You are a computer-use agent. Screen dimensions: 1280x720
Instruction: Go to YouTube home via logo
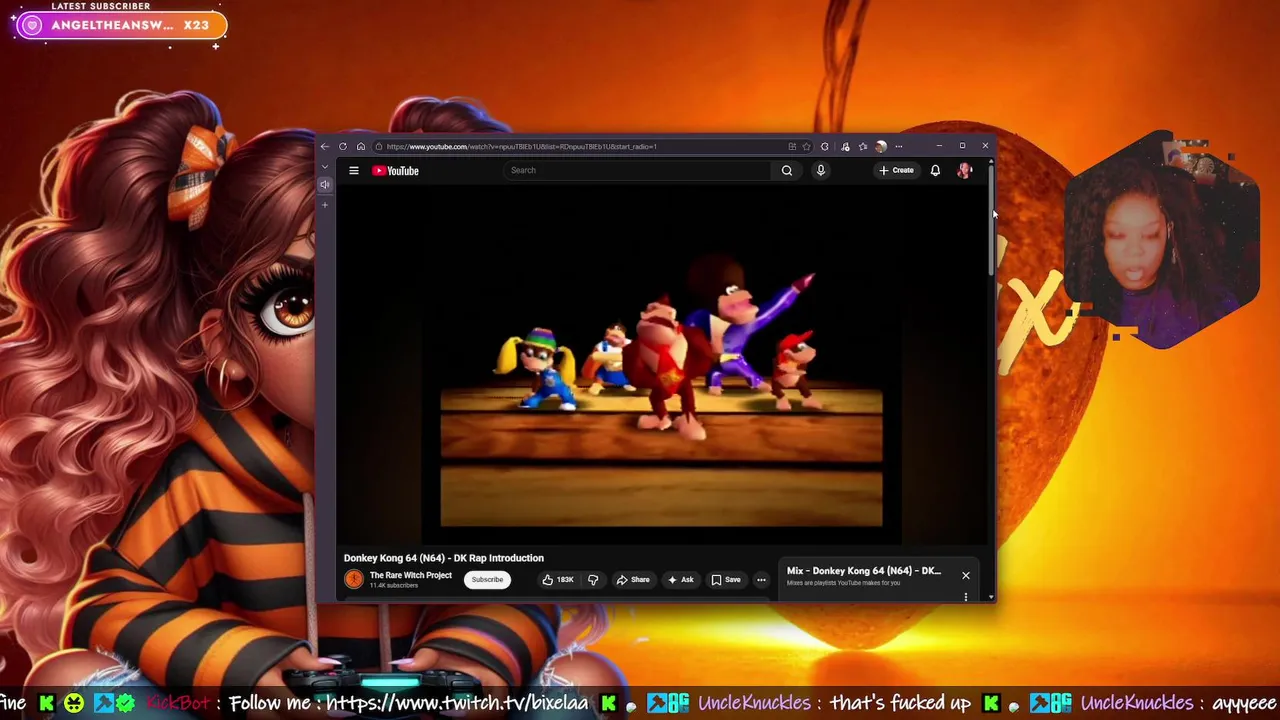[x=396, y=171]
